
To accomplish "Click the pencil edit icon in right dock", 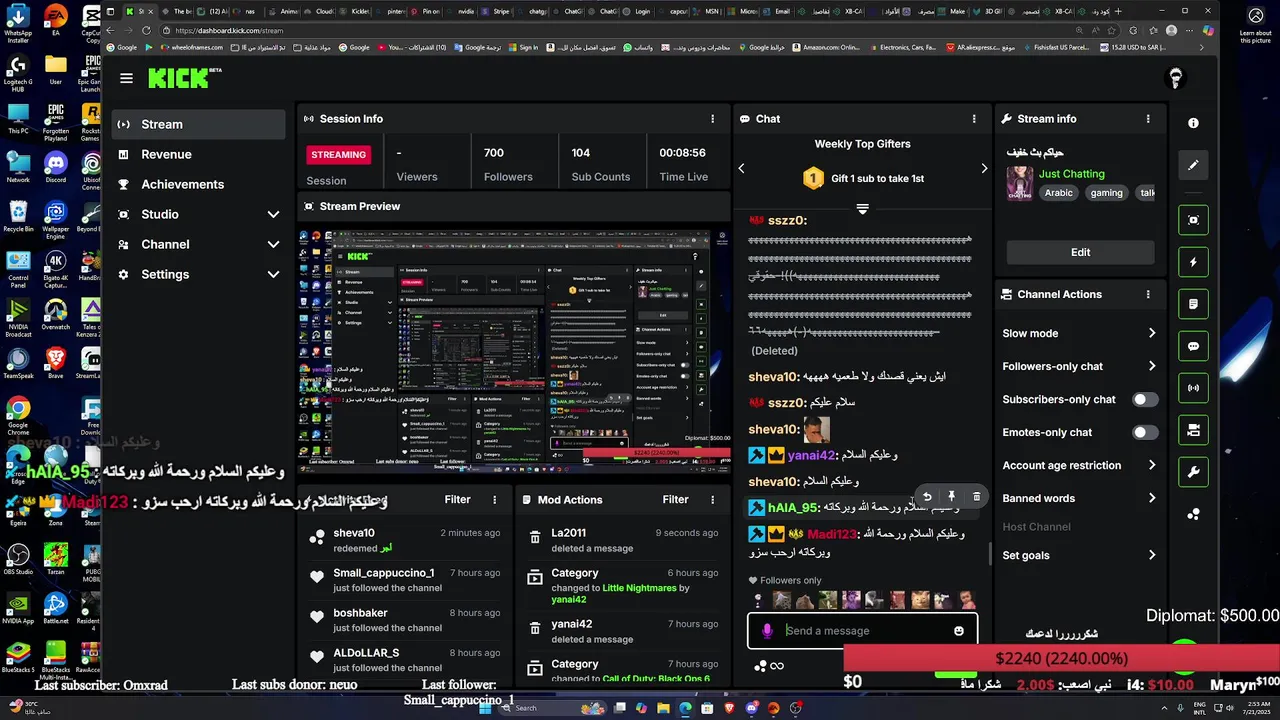I will tap(1193, 165).
